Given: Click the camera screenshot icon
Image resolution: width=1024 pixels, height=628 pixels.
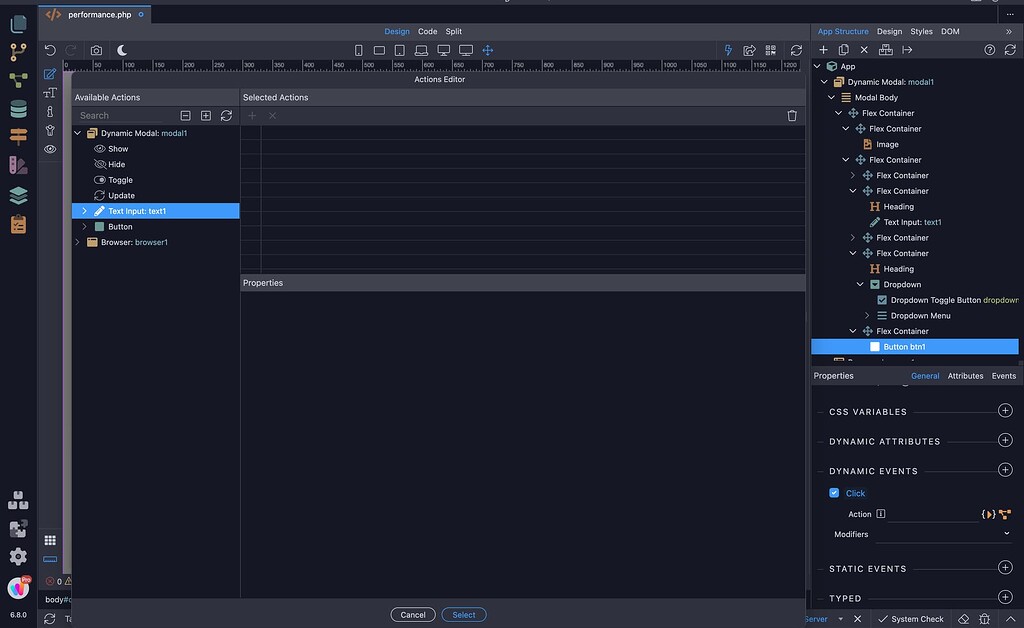Looking at the screenshot, I should (x=96, y=50).
